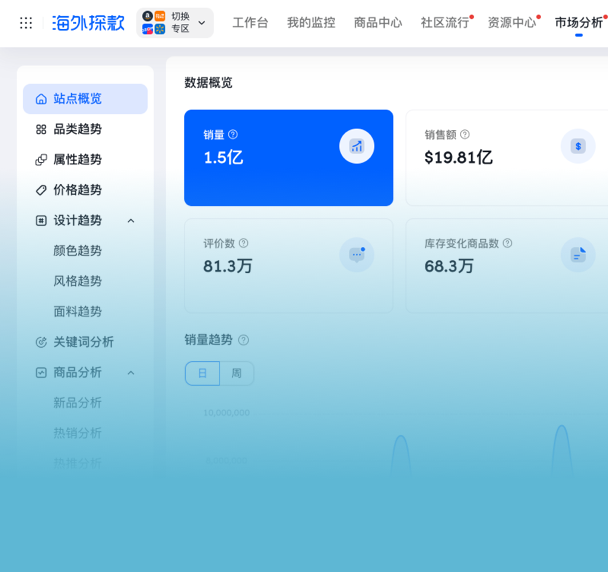Image resolution: width=608 pixels, height=572 pixels.
Task: Switch to 商品中心 tab
Action: [x=378, y=22]
